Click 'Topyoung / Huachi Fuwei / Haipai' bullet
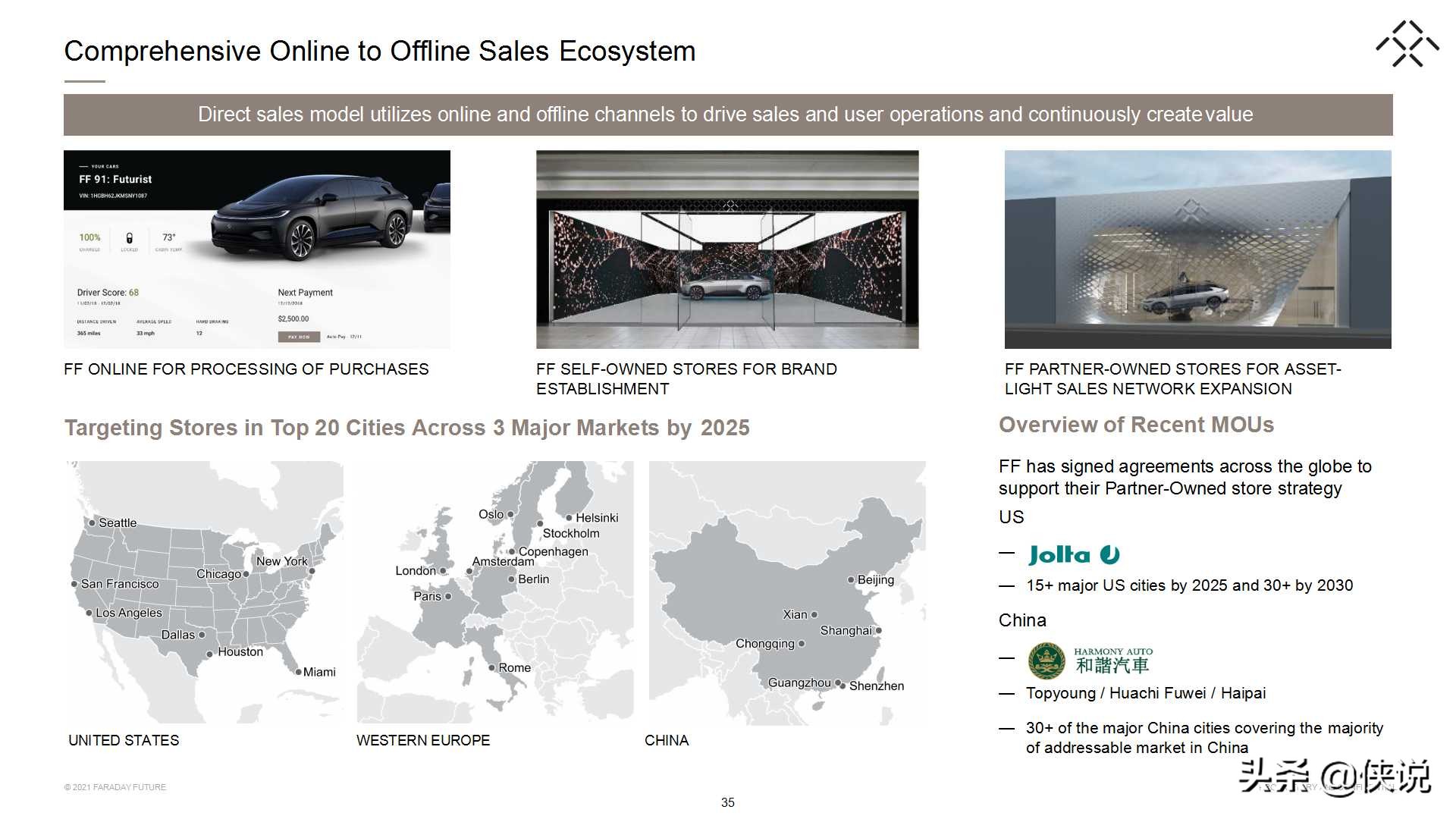The height and width of the screenshot is (819, 1456). (x=1146, y=693)
